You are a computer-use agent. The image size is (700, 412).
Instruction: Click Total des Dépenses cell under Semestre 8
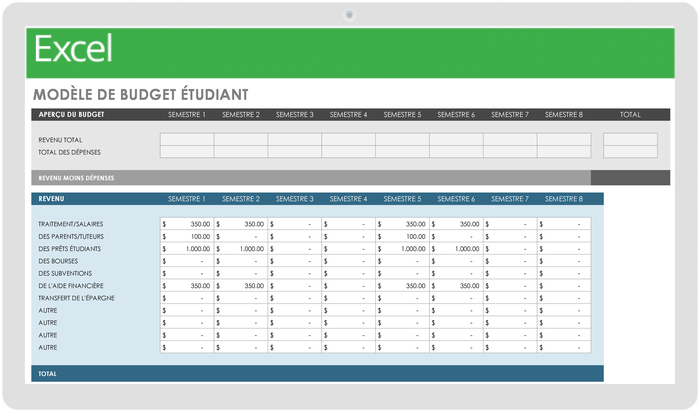[x=564, y=152]
